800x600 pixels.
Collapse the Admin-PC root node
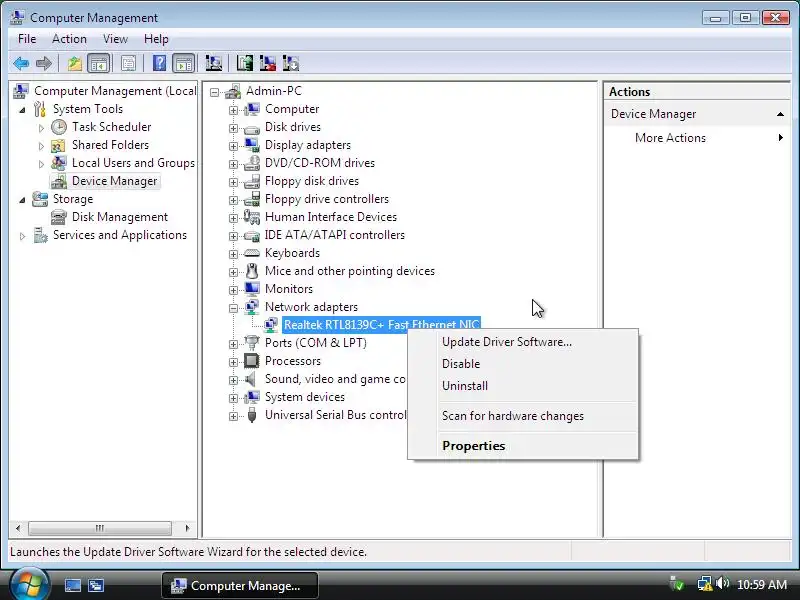tap(214, 92)
